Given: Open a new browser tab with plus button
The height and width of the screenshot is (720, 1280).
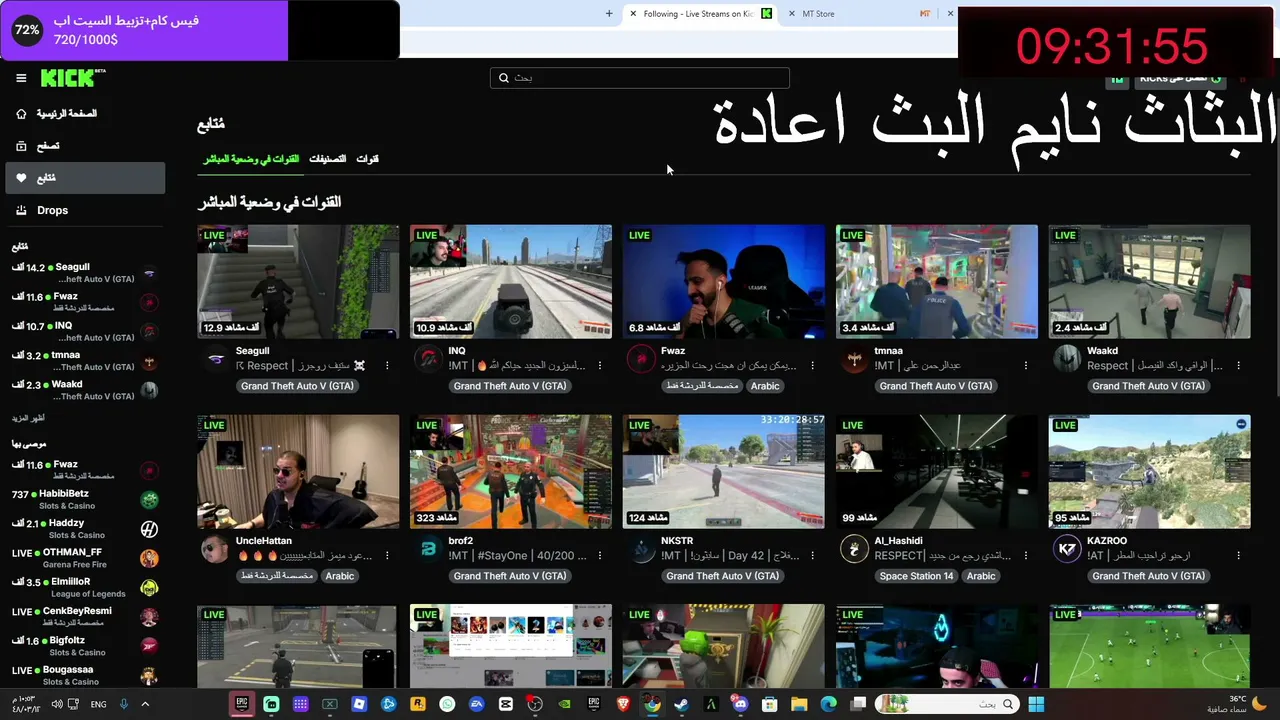Looking at the screenshot, I should [x=609, y=14].
